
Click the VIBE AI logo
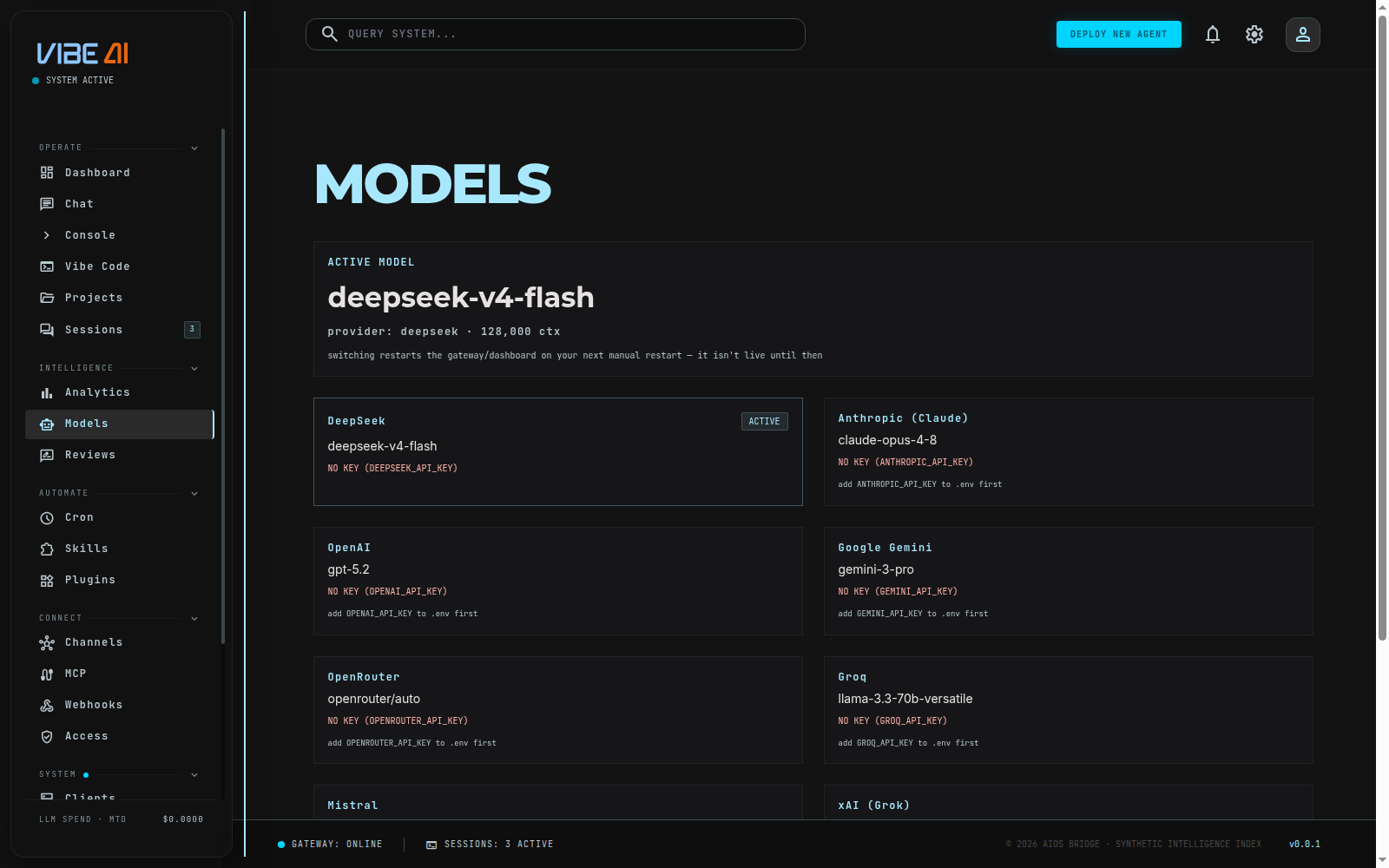point(82,54)
